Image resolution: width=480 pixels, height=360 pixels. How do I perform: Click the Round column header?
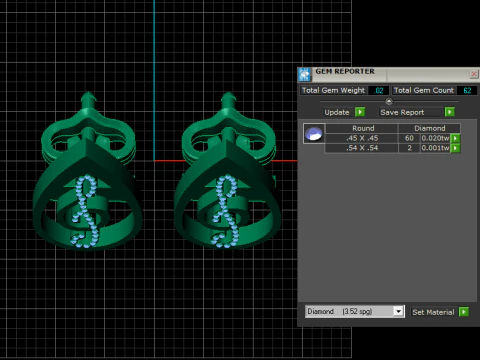pyautogui.click(x=362, y=128)
